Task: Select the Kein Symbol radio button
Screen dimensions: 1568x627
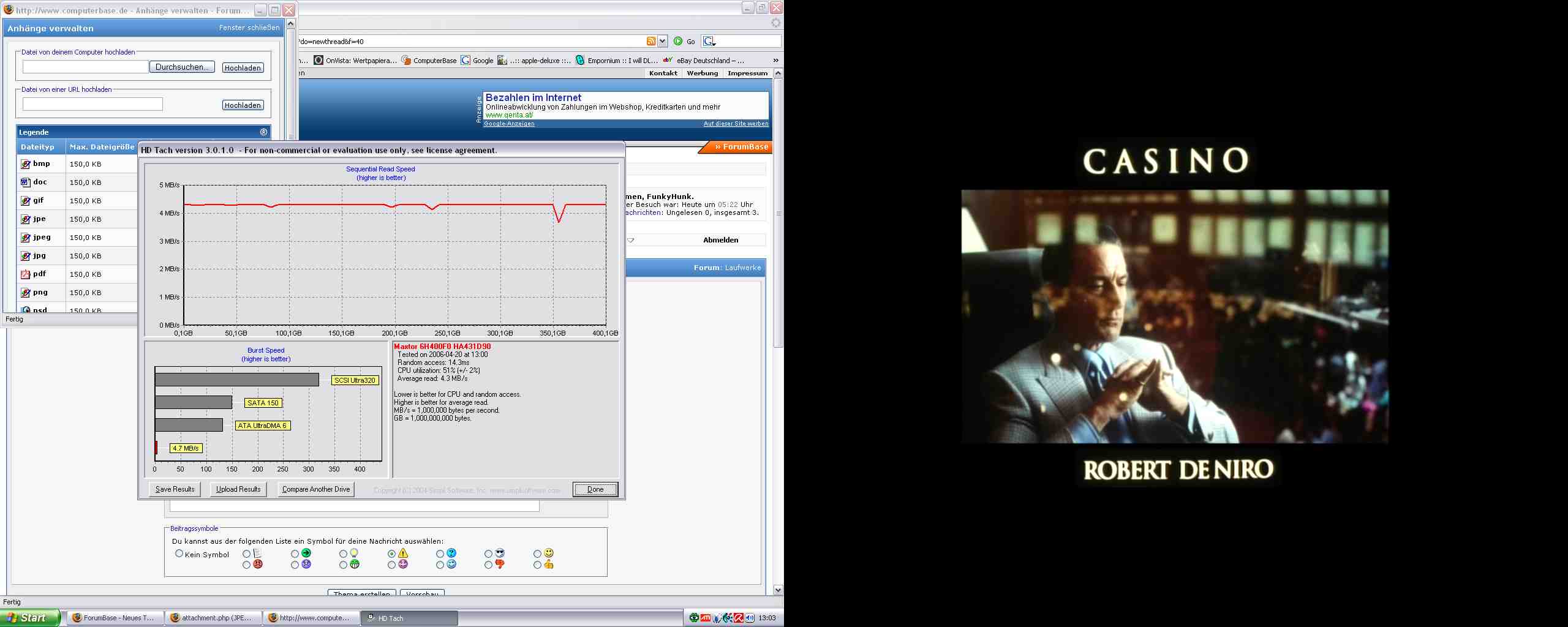Action: (179, 554)
